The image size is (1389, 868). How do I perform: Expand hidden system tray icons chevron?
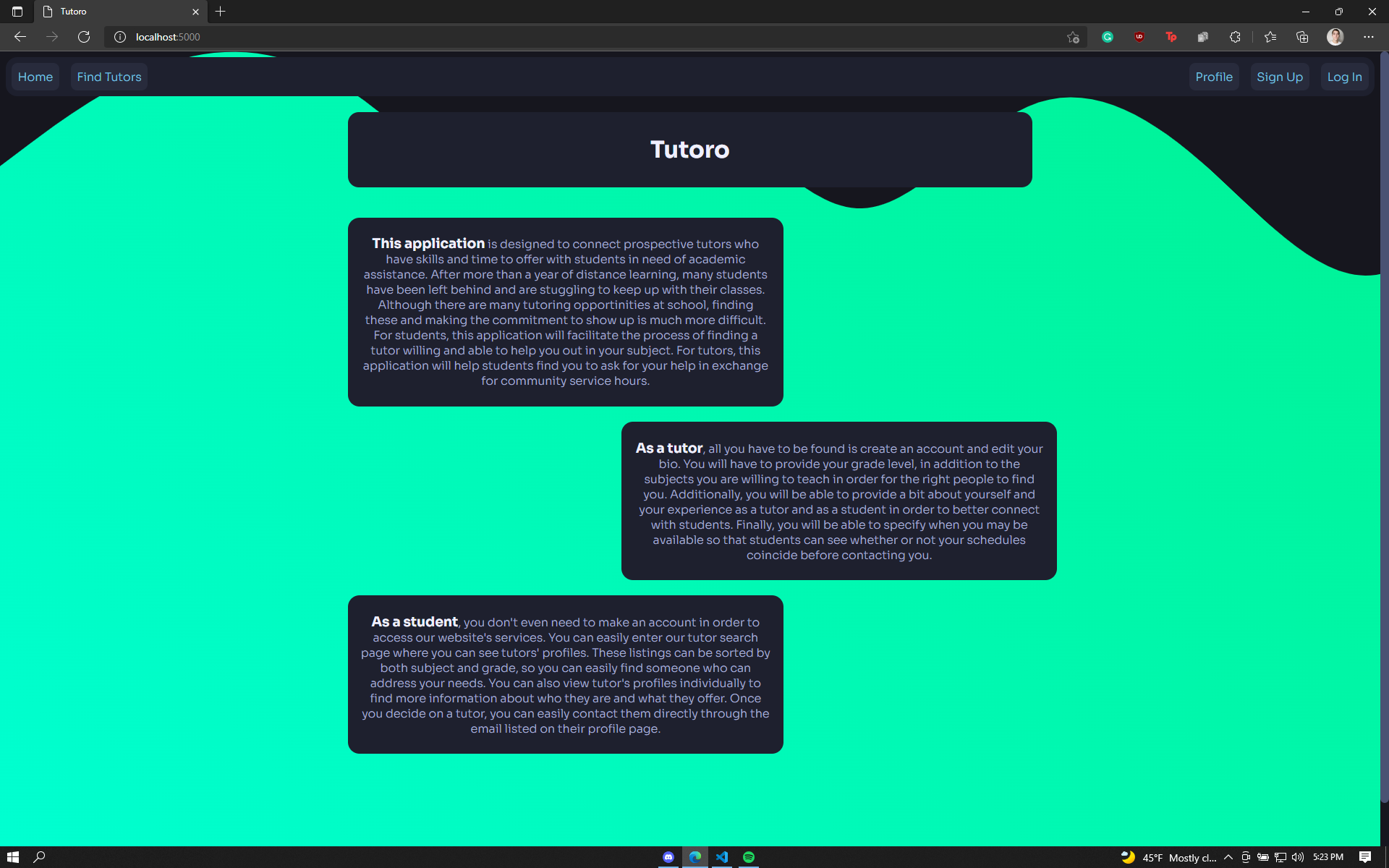[x=1228, y=857]
